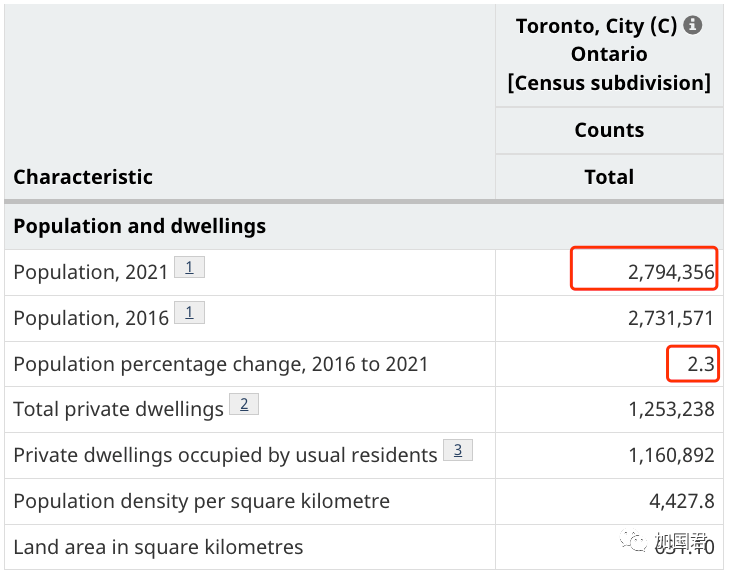
Task: Click the Toronto, City (C) header text
Action: click(596, 26)
